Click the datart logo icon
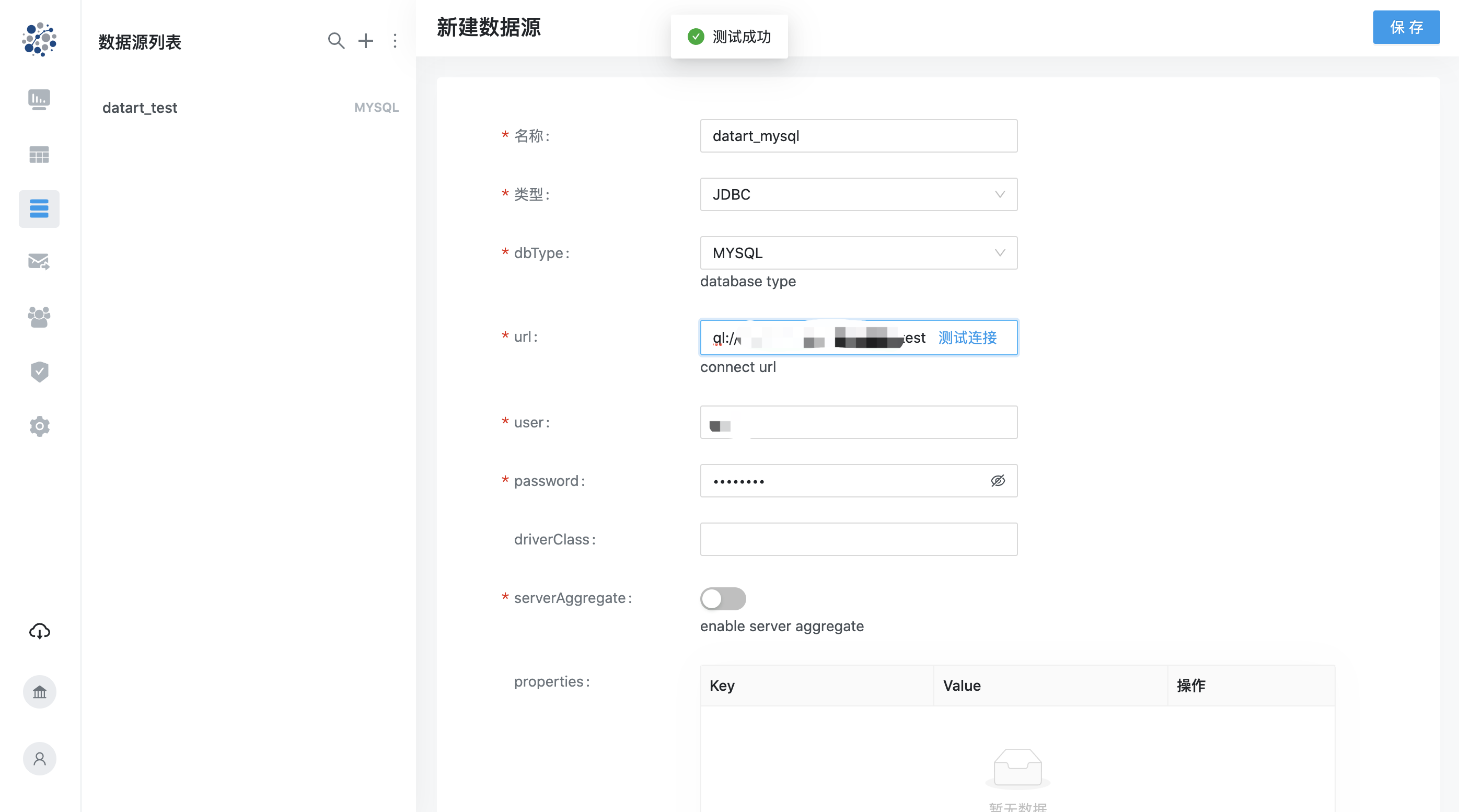Viewport: 1459px width, 812px height. click(39, 39)
